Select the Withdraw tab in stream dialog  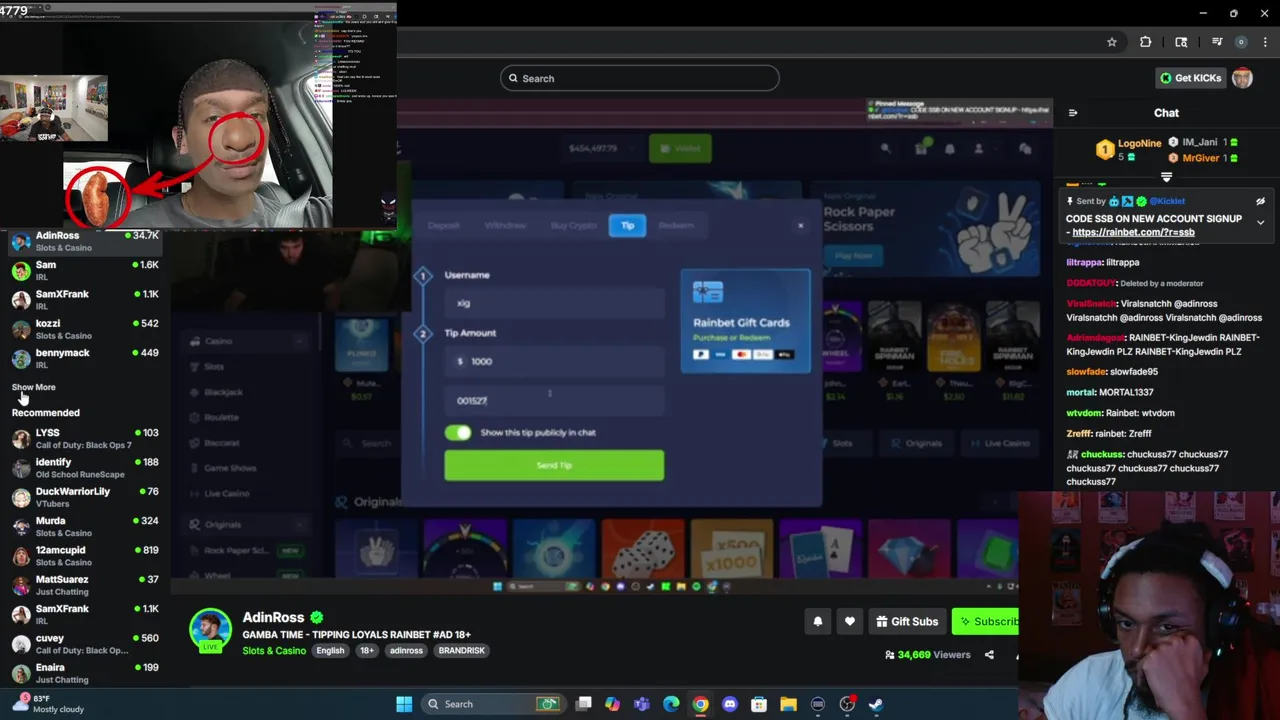[x=505, y=225]
